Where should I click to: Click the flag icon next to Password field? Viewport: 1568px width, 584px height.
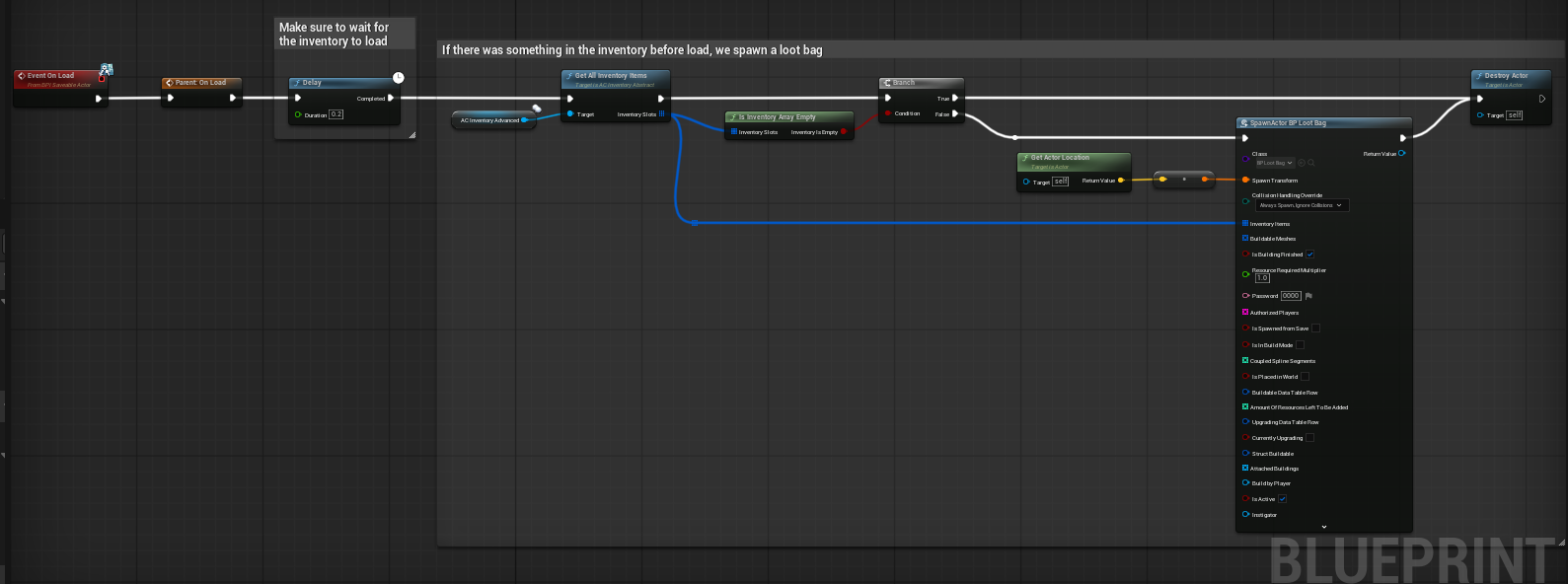[x=1308, y=296]
